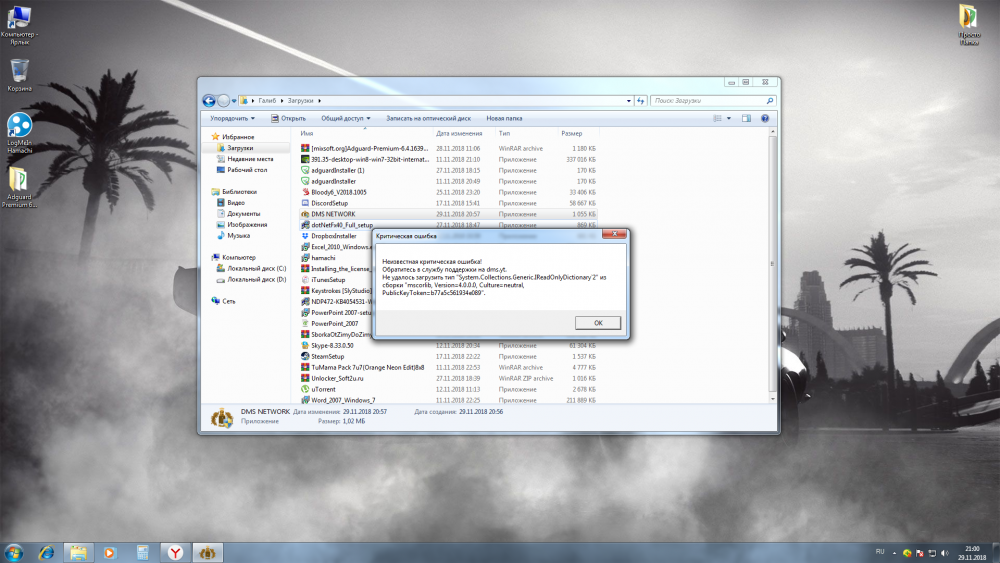Toggle the preview pane button
This screenshot has height=563, width=1000.
point(745,118)
